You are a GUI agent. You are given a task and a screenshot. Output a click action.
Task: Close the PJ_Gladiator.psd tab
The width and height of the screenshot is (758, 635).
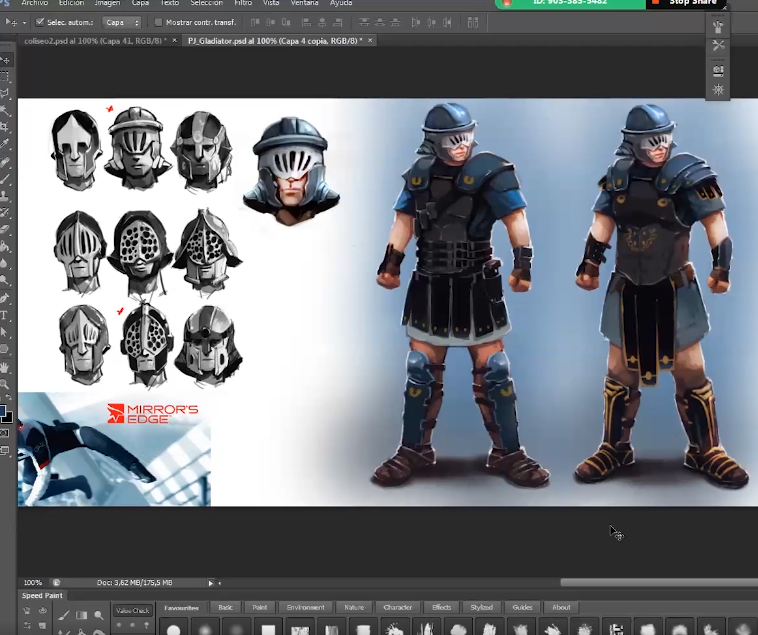[x=370, y=41]
